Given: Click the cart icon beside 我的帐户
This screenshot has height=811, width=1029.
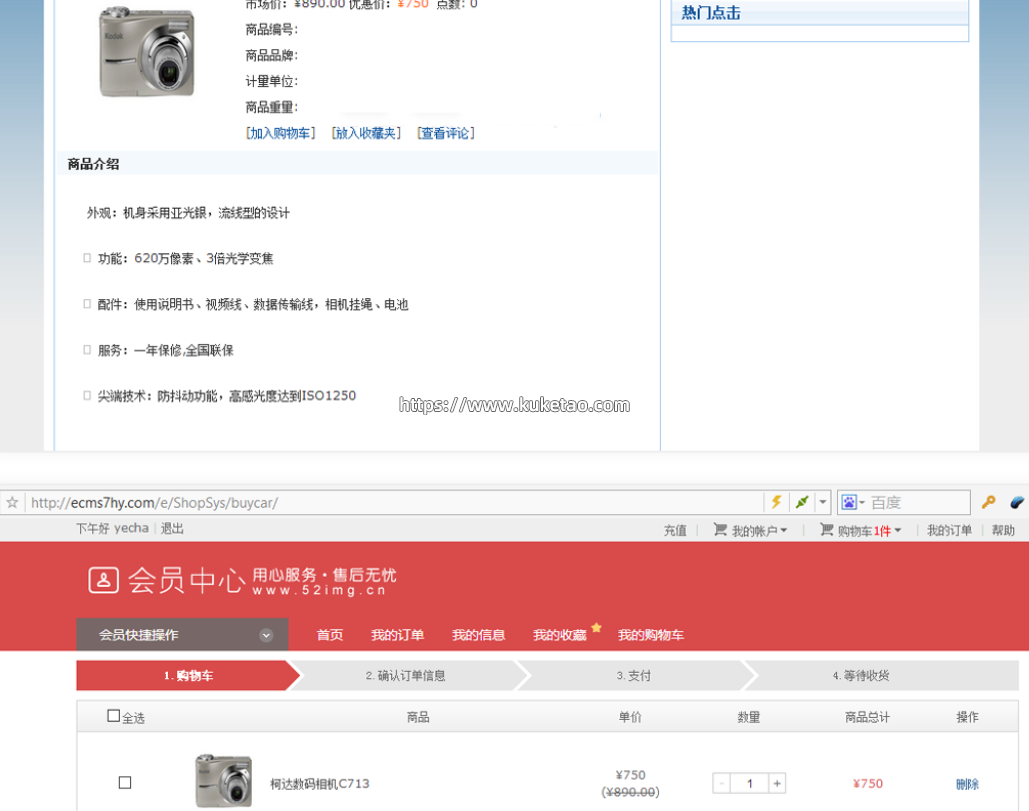Looking at the screenshot, I should click(x=720, y=530).
